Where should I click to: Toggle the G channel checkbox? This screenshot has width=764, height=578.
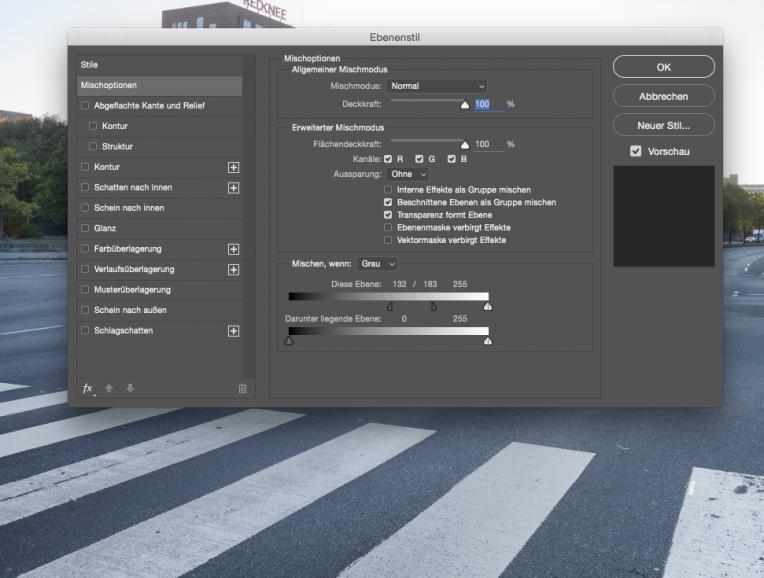(419, 159)
